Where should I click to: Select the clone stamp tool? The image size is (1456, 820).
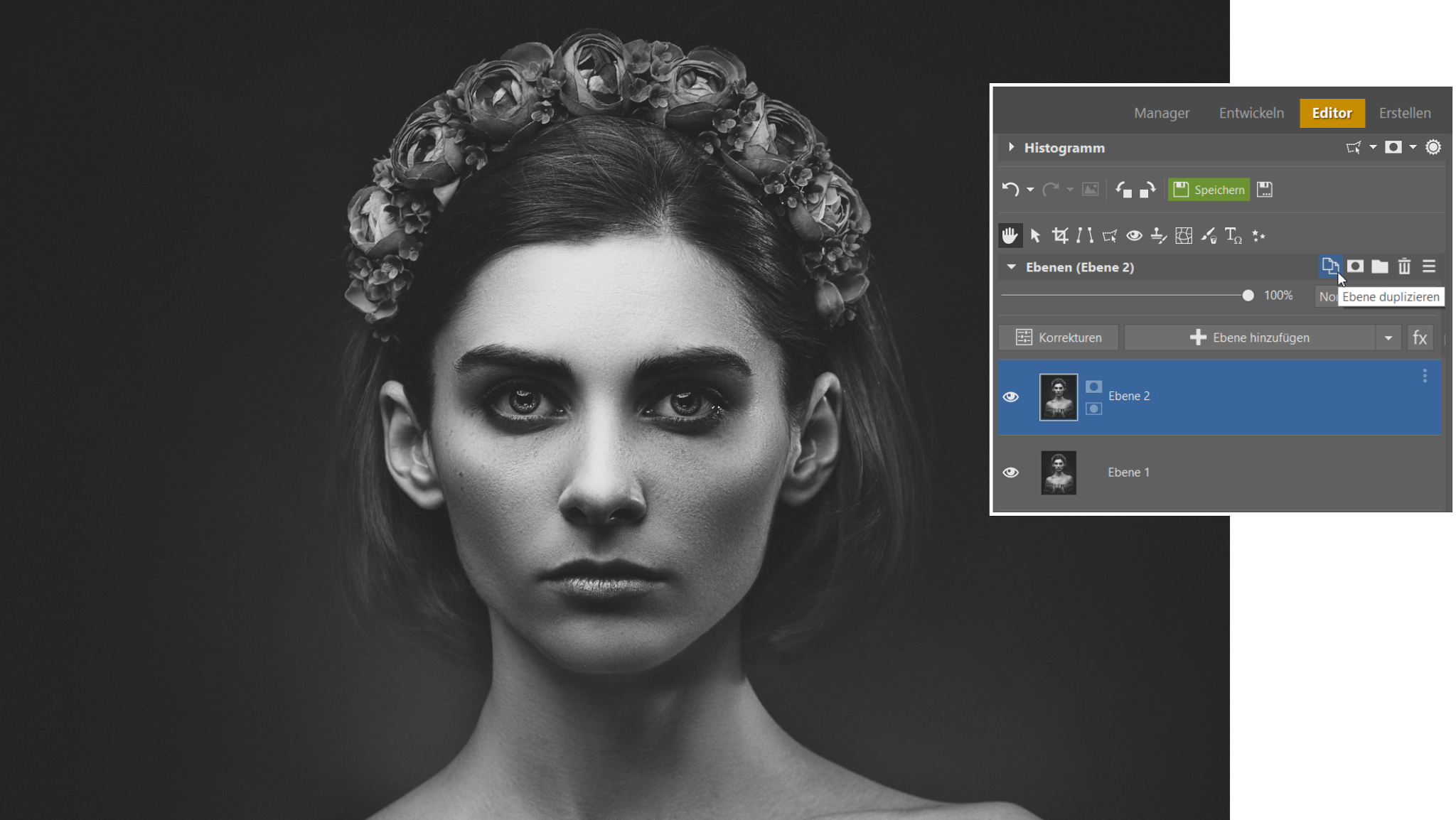click(x=1159, y=235)
